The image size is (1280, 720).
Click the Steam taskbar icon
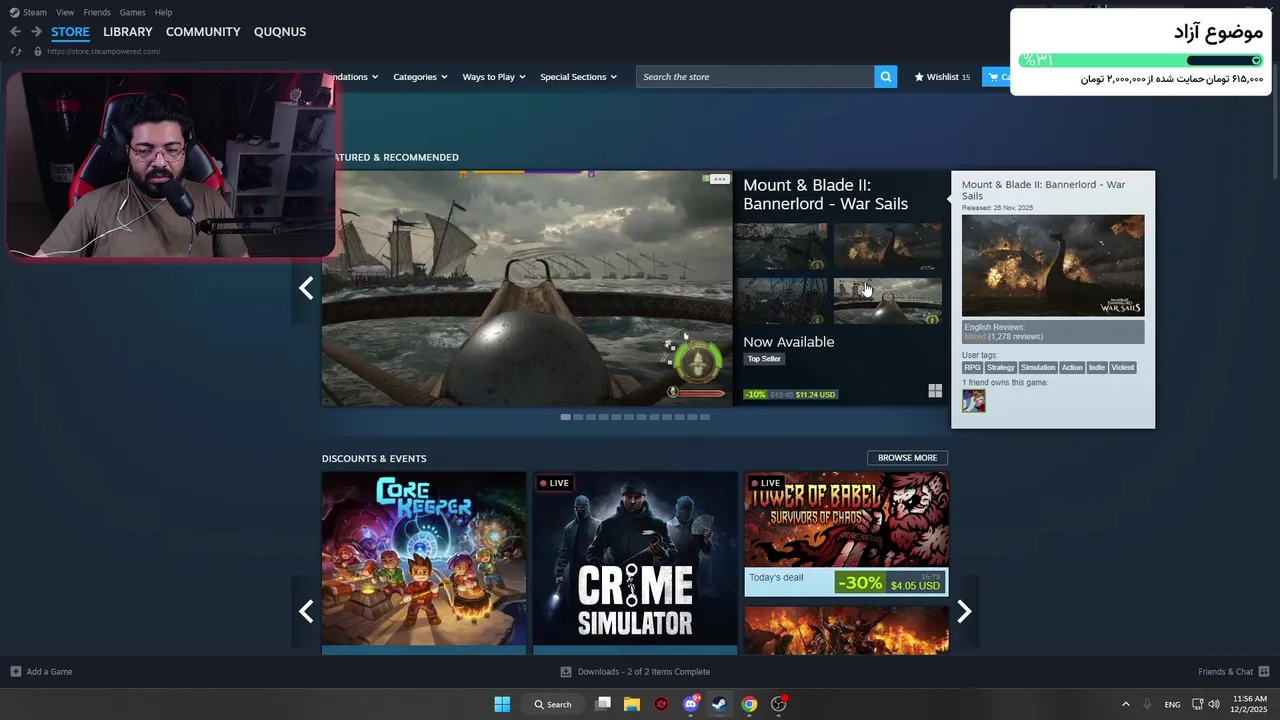(x=719, y=704)
